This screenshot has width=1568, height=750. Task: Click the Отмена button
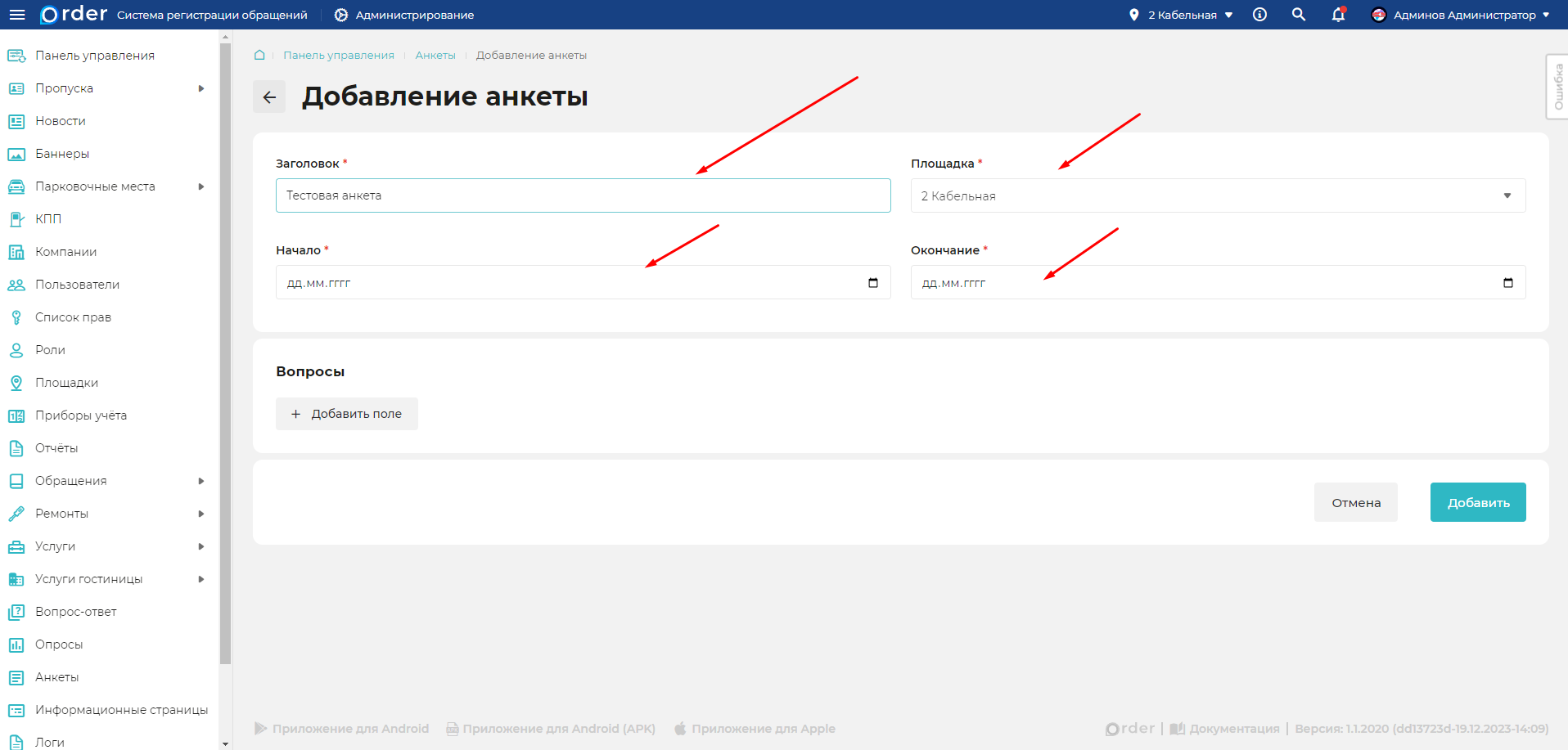1356,503
